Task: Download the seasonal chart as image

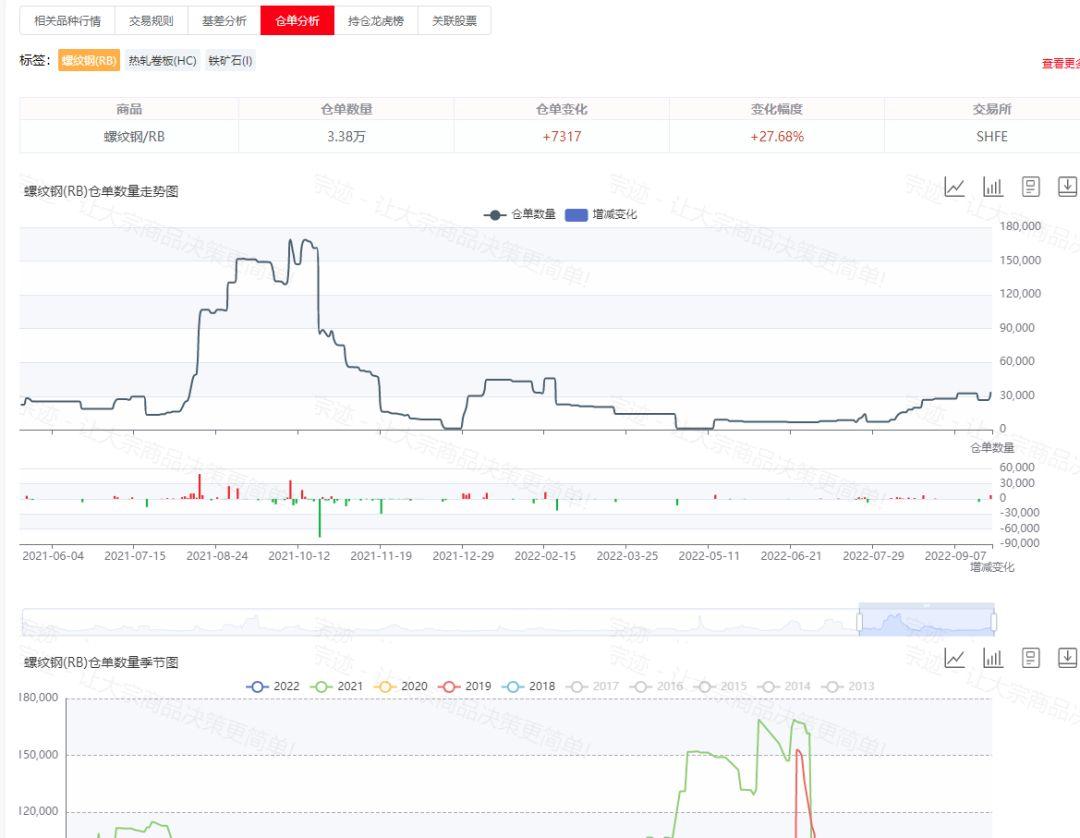Action: pos(1067,658)
